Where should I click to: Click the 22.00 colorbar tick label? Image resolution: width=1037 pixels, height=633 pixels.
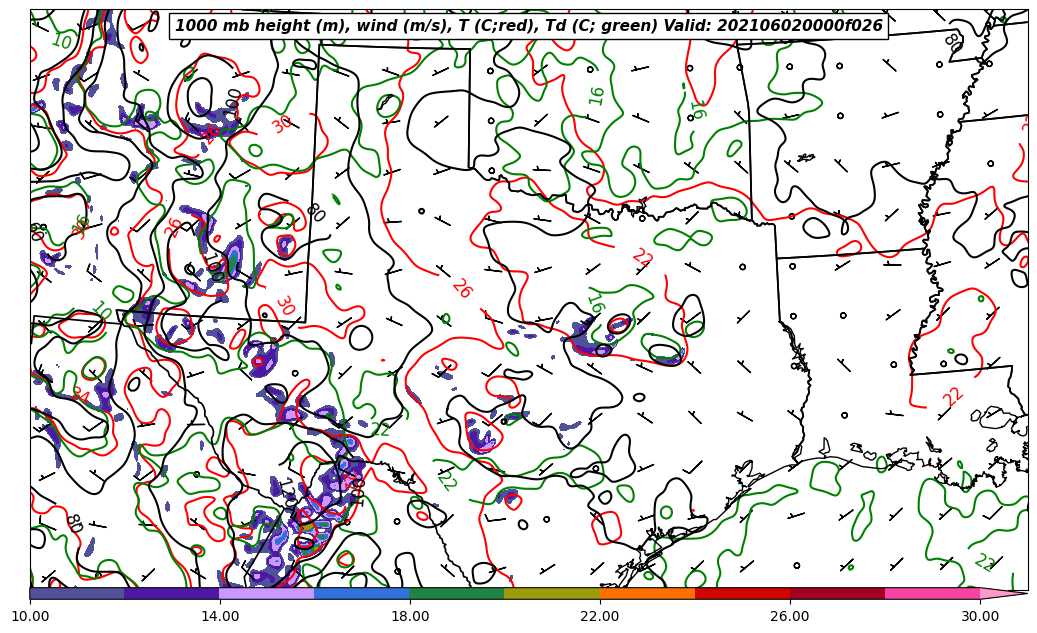click(600, 616)
